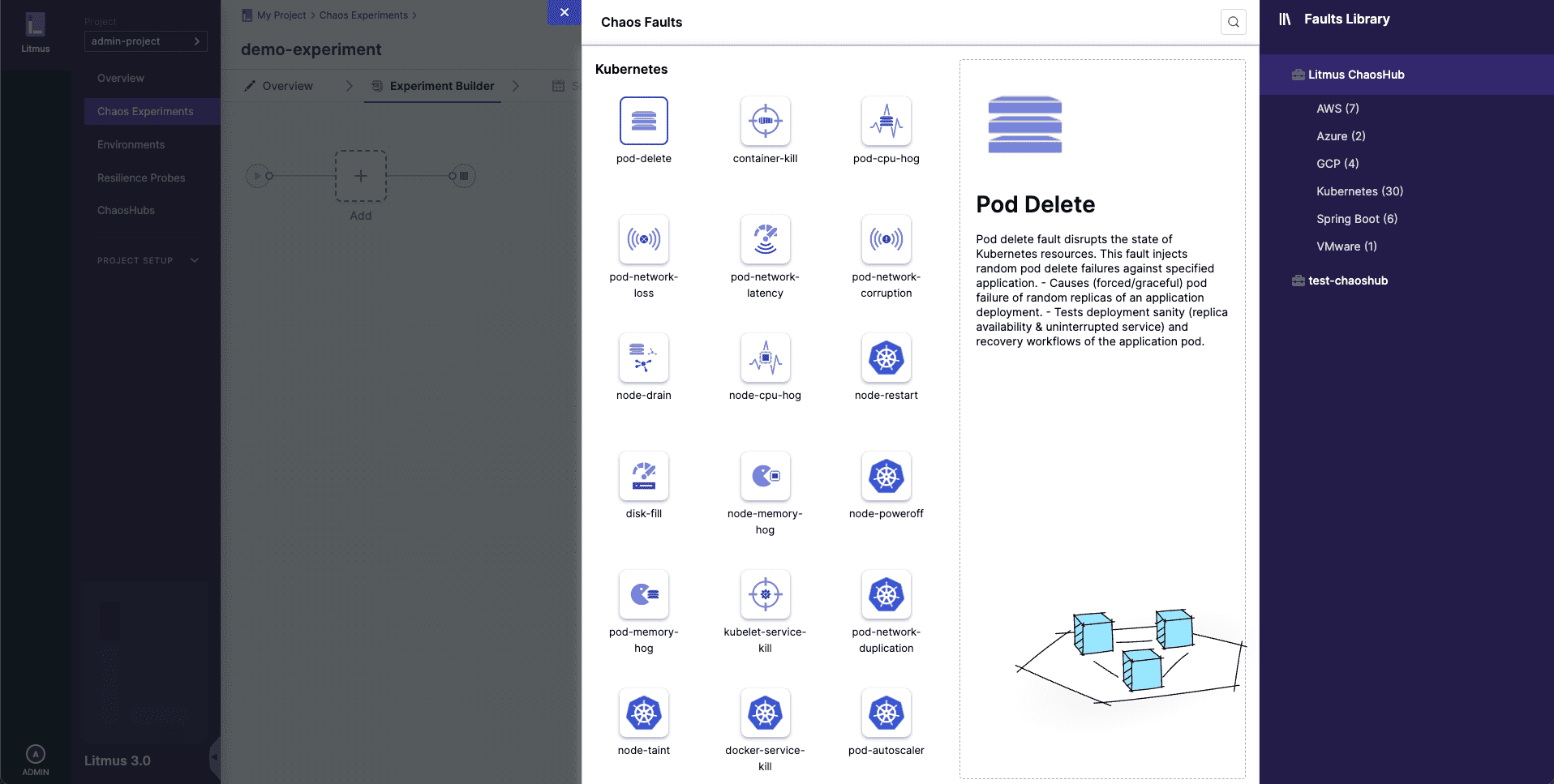Open the admin-project selector
The height and width of the screenshot is (784, 1554).
click(x=146, y=41)
